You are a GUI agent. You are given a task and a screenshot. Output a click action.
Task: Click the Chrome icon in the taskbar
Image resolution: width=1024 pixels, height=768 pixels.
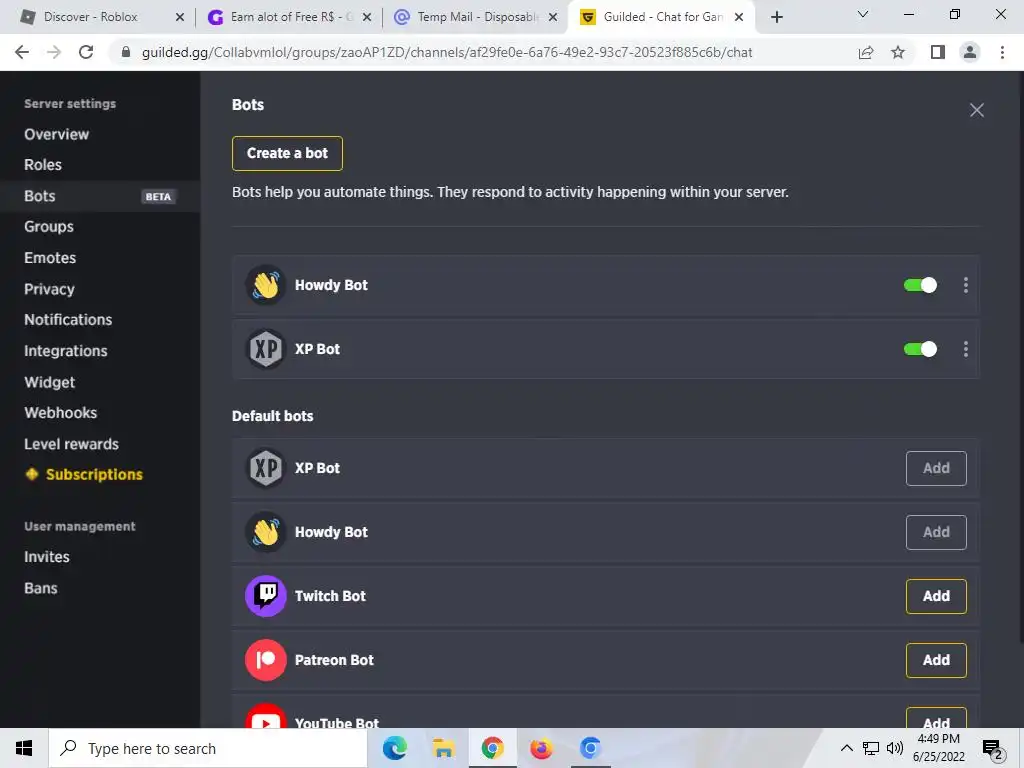pyautogui.click(x=493, y=748)
